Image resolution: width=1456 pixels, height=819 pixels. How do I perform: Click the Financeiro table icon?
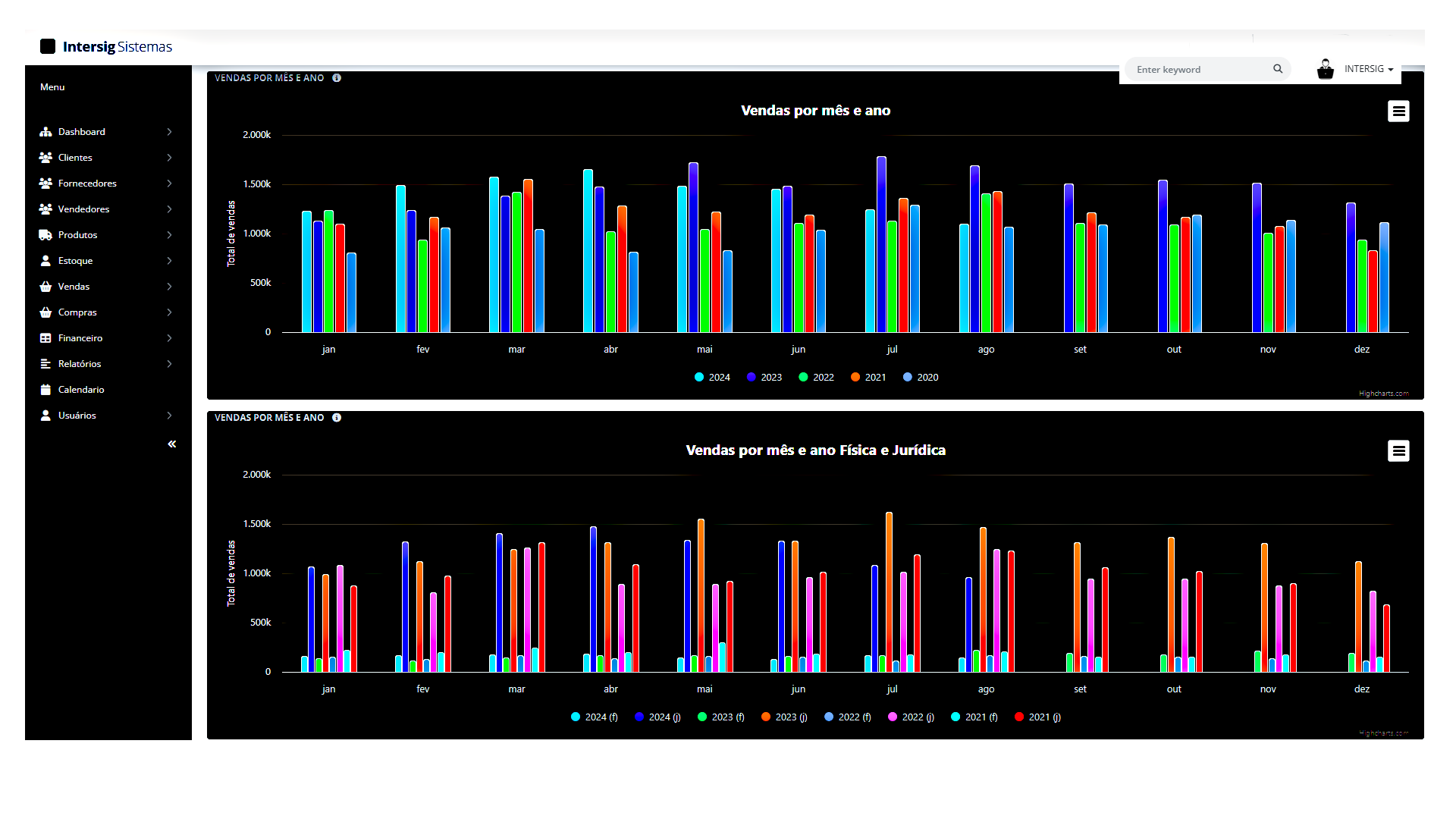pyautogui.click(x=45, y=338)
